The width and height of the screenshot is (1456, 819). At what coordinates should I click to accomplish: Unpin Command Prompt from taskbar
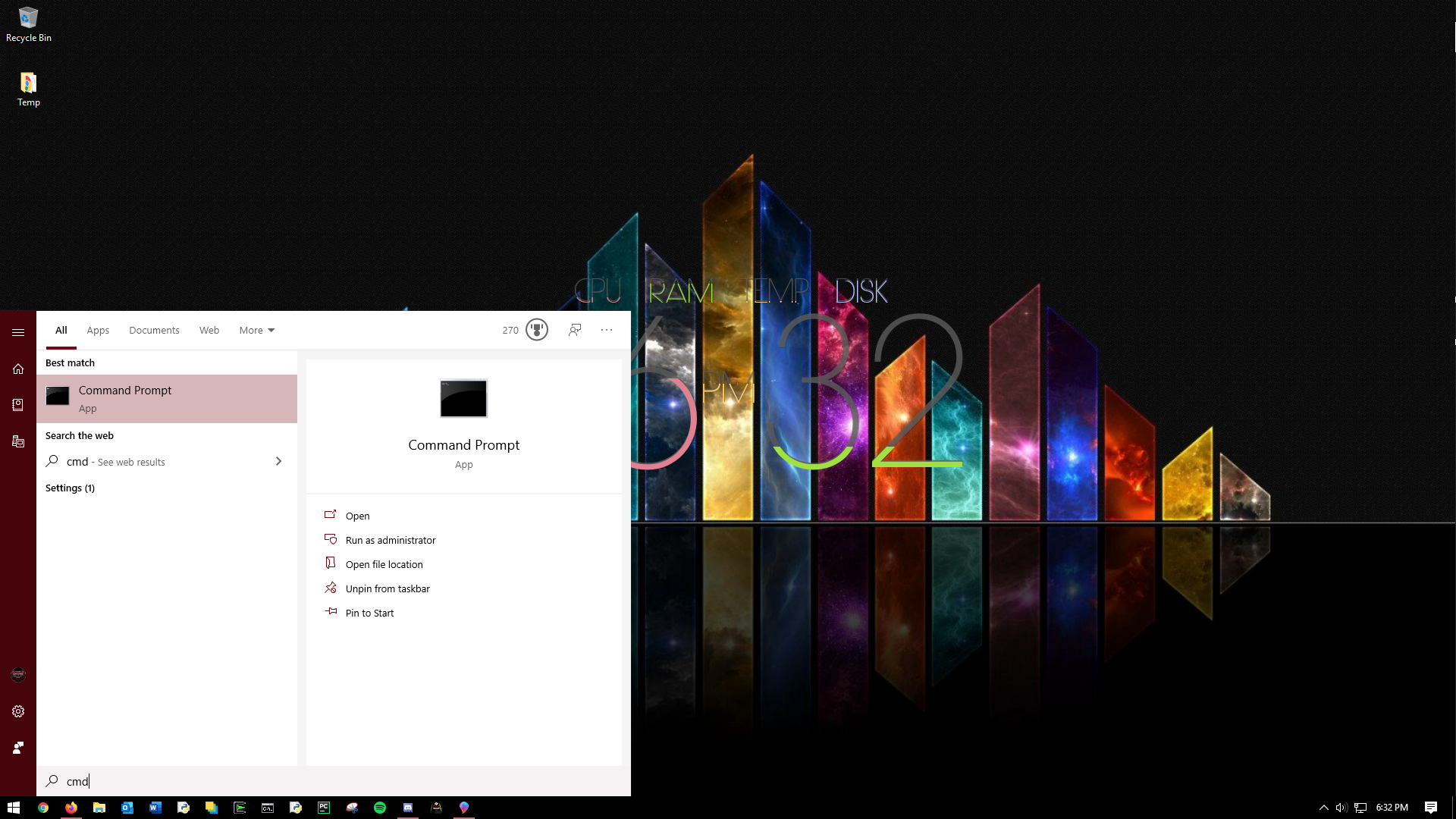(x=388, y=588)
